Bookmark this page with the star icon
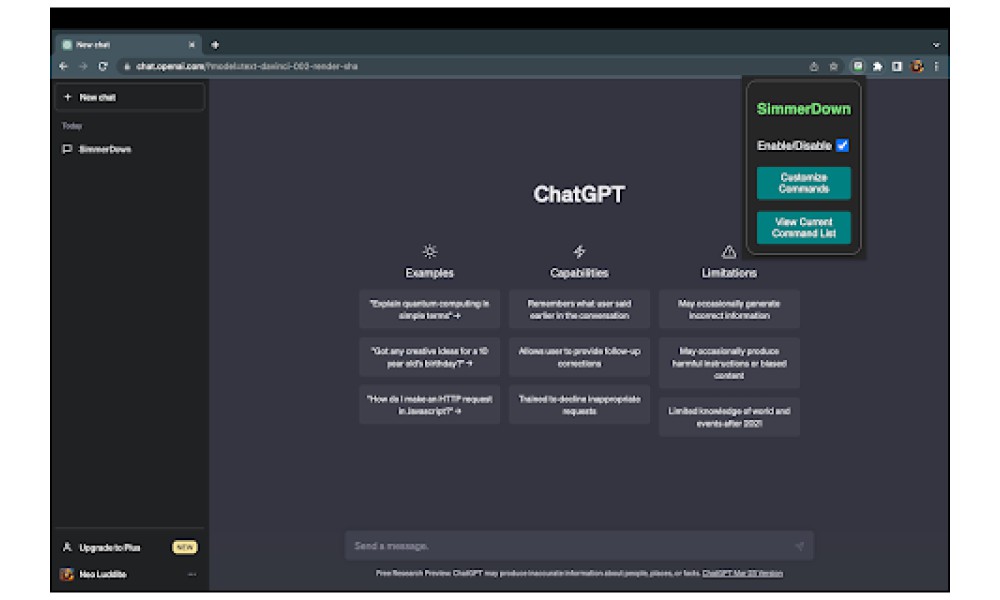 [833, 66]
